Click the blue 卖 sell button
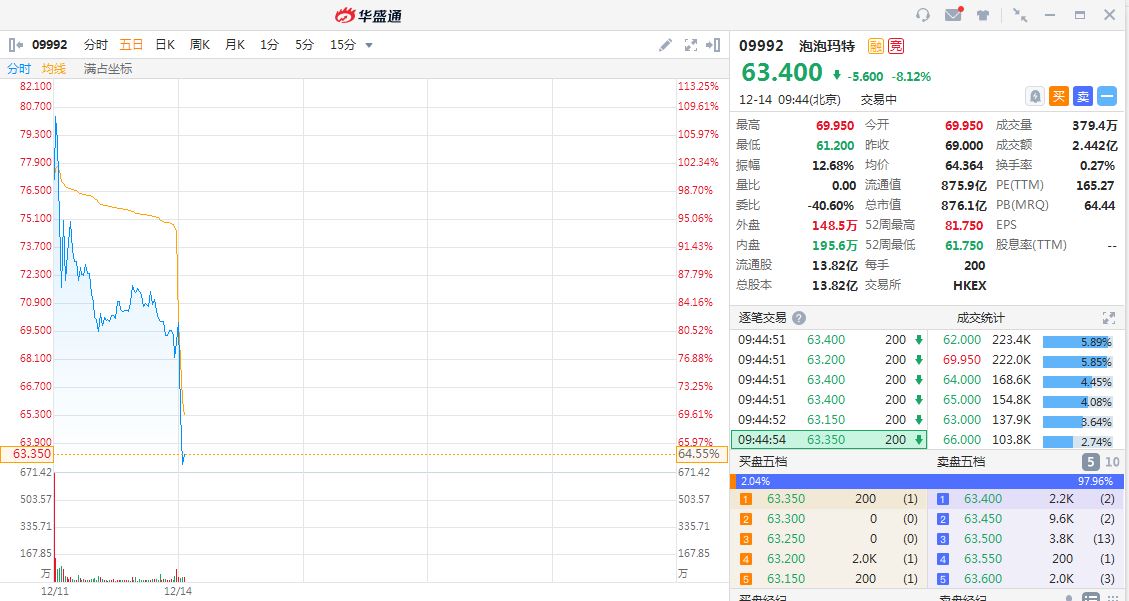1129x601 pixels. coord(1083,96)
